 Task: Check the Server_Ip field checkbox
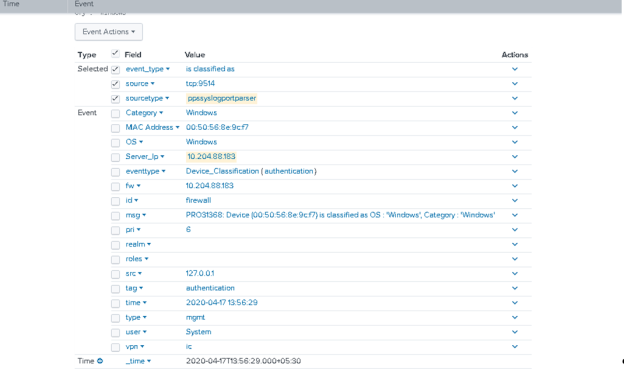(x=115, y=157)
